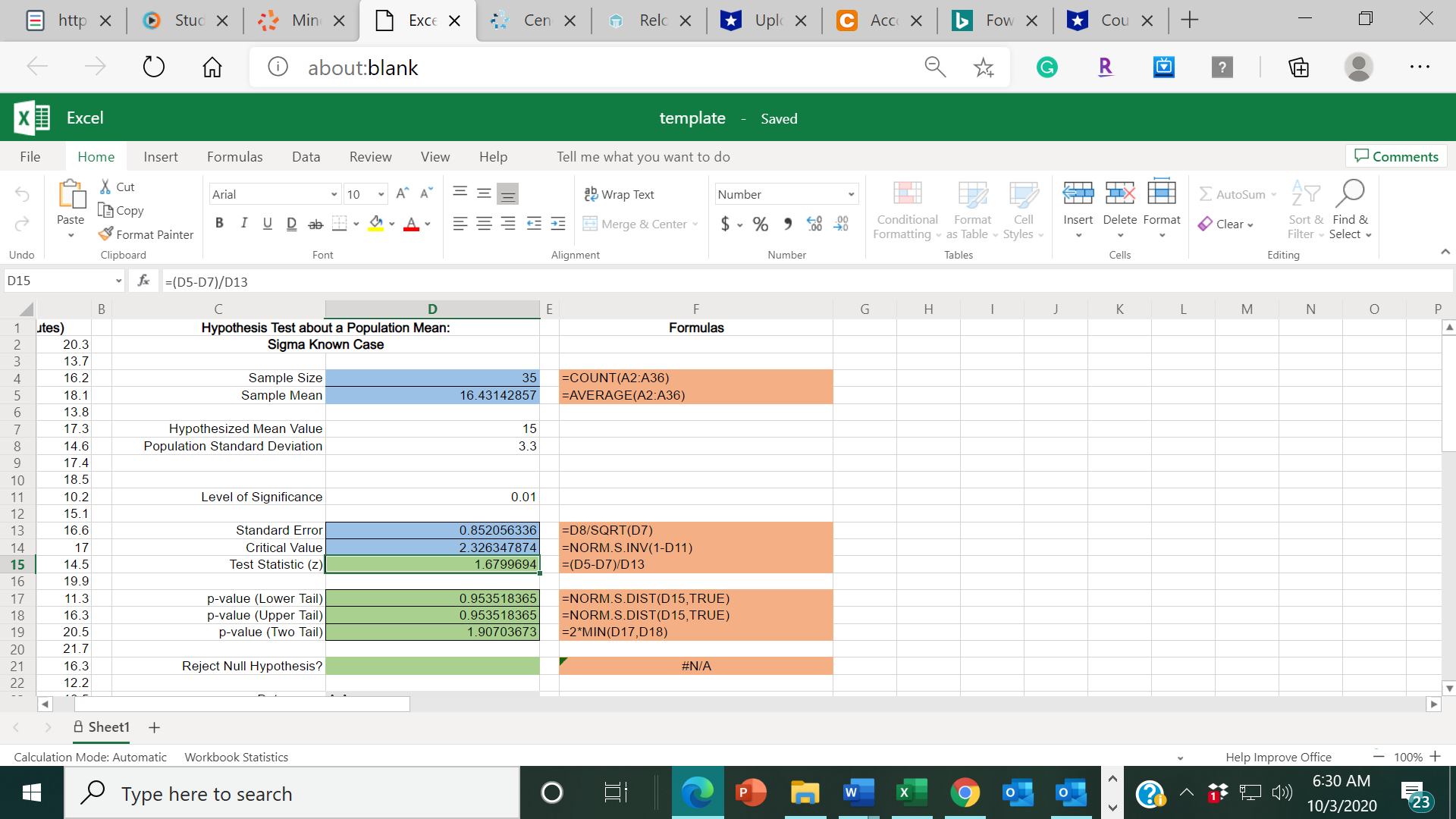The height and width of the screenshot is (819, 1456).
Task: Click the Cut scissors icon
Action: 106,187
